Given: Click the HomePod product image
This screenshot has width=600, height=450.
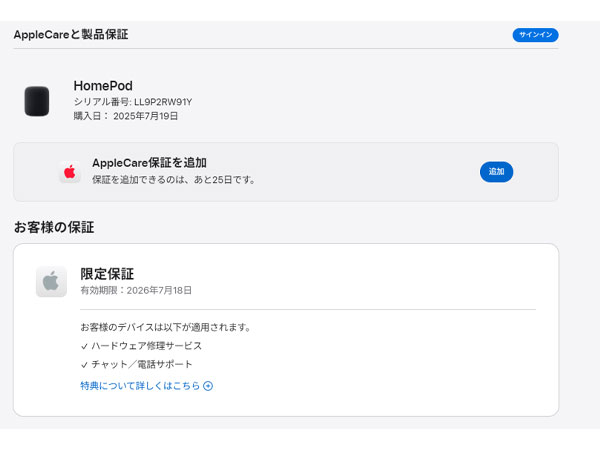Looking at the screenshot, I should (x=37, y=101).
